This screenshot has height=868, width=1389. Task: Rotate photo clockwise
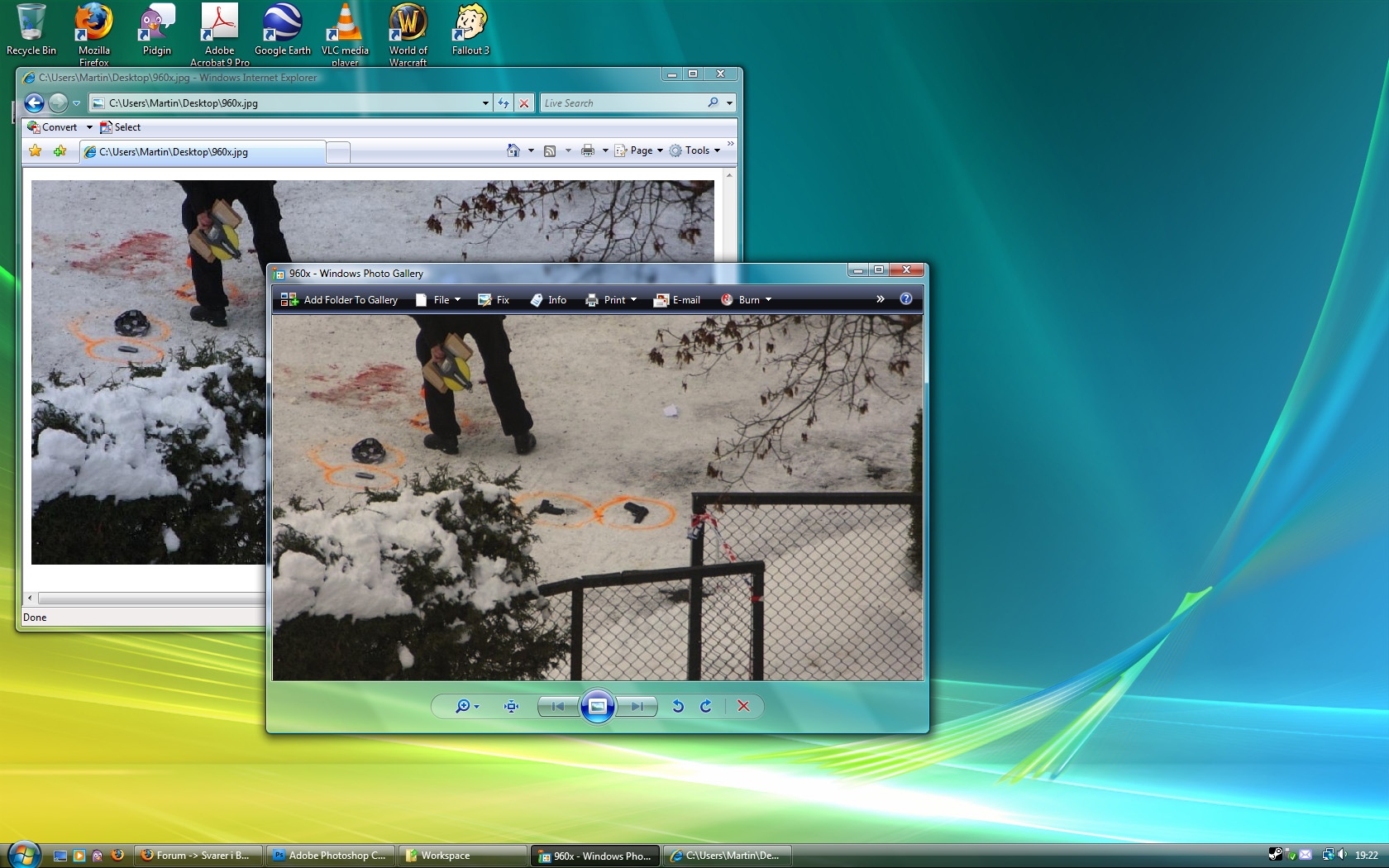(x=706, y=706)
